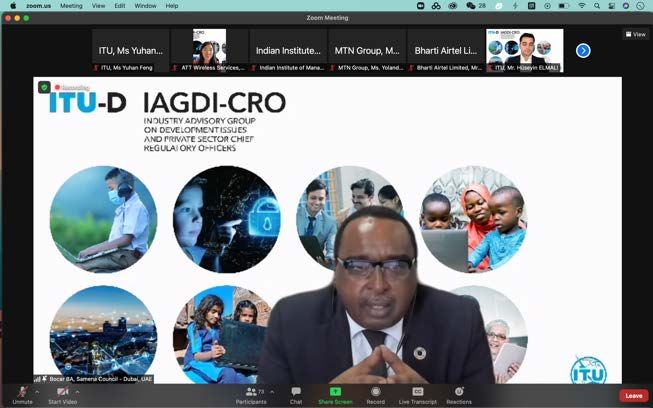
Task: Select ATT Wireless Services participant video tile
Action: point(209,50)
